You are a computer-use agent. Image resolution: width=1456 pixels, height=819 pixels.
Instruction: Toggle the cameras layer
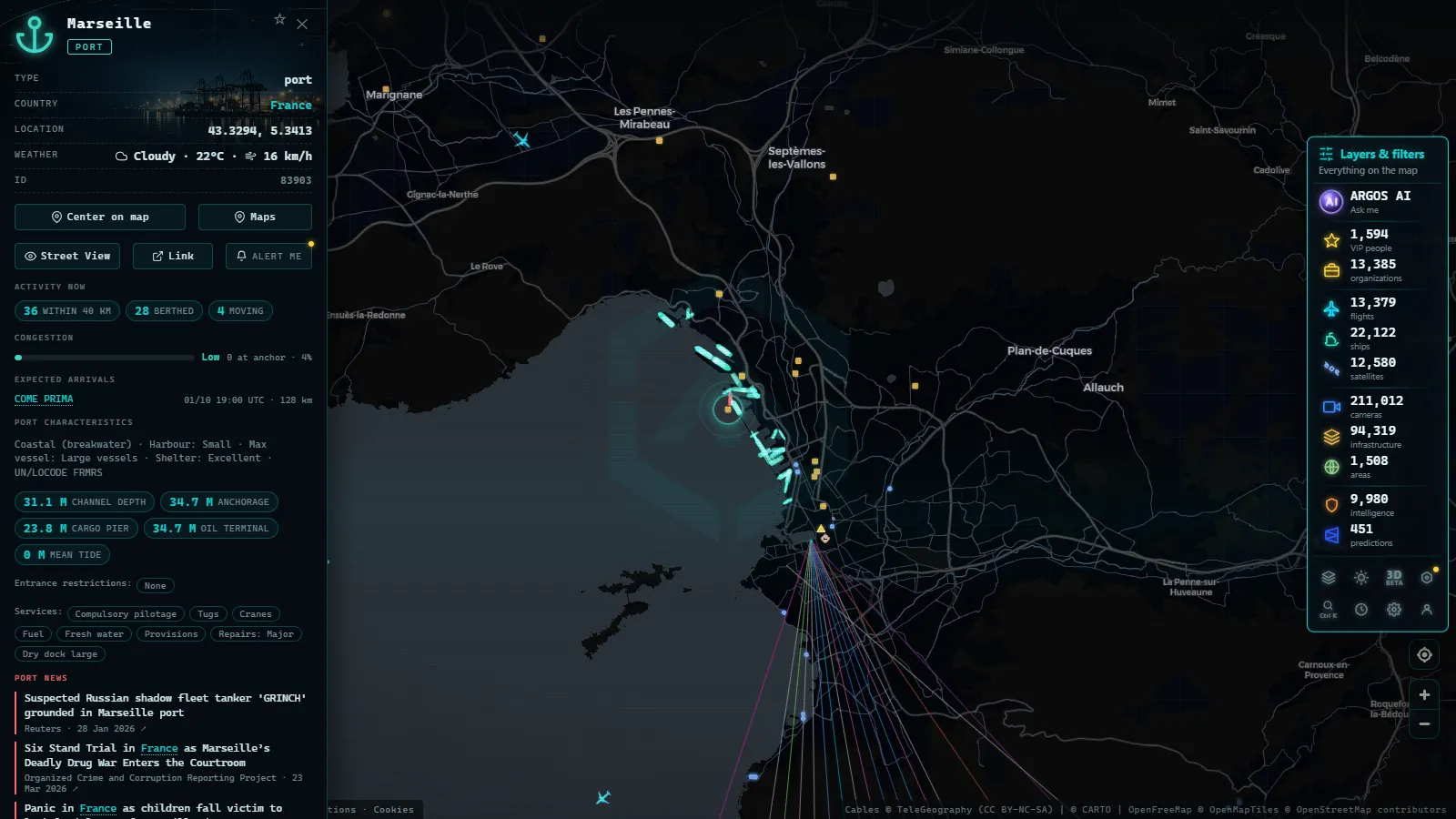click(1377, 407)
